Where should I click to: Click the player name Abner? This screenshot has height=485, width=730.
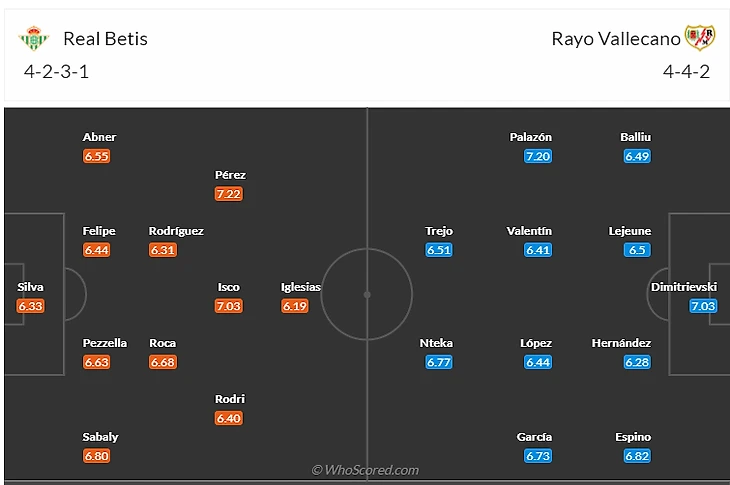pyautogui.click(x=99, y=137)
